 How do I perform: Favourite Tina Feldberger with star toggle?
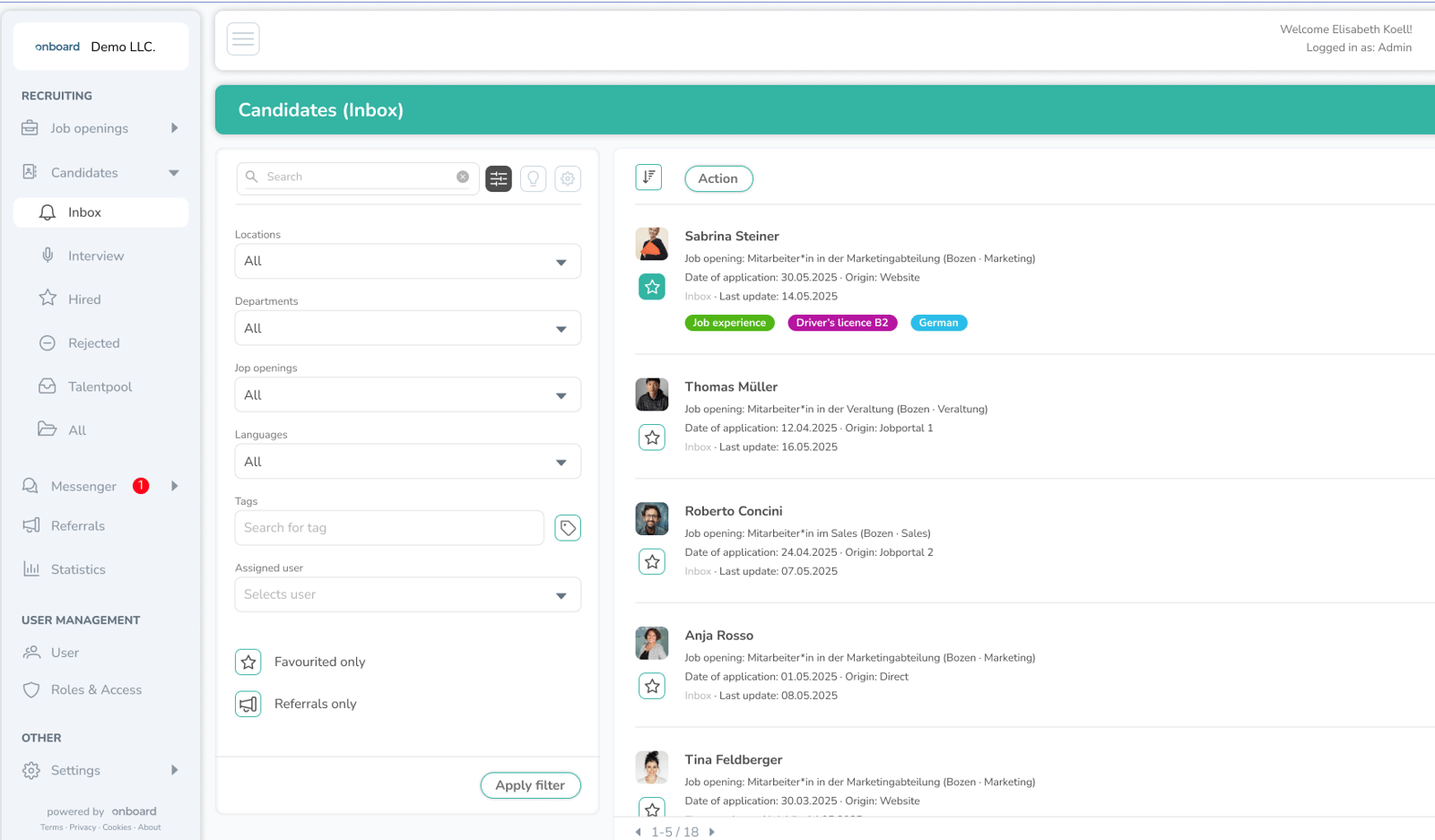[652, 808]
